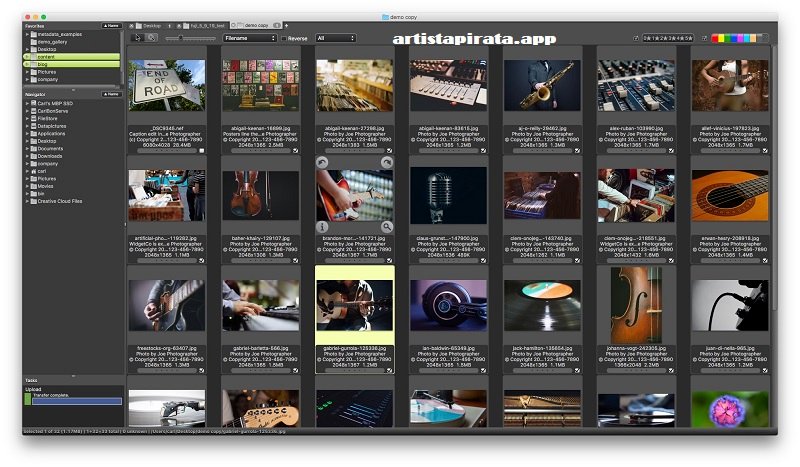Click the Name sort button in Favorites
Viewport: 800px width, 467px height.
[x=111, y=26]
